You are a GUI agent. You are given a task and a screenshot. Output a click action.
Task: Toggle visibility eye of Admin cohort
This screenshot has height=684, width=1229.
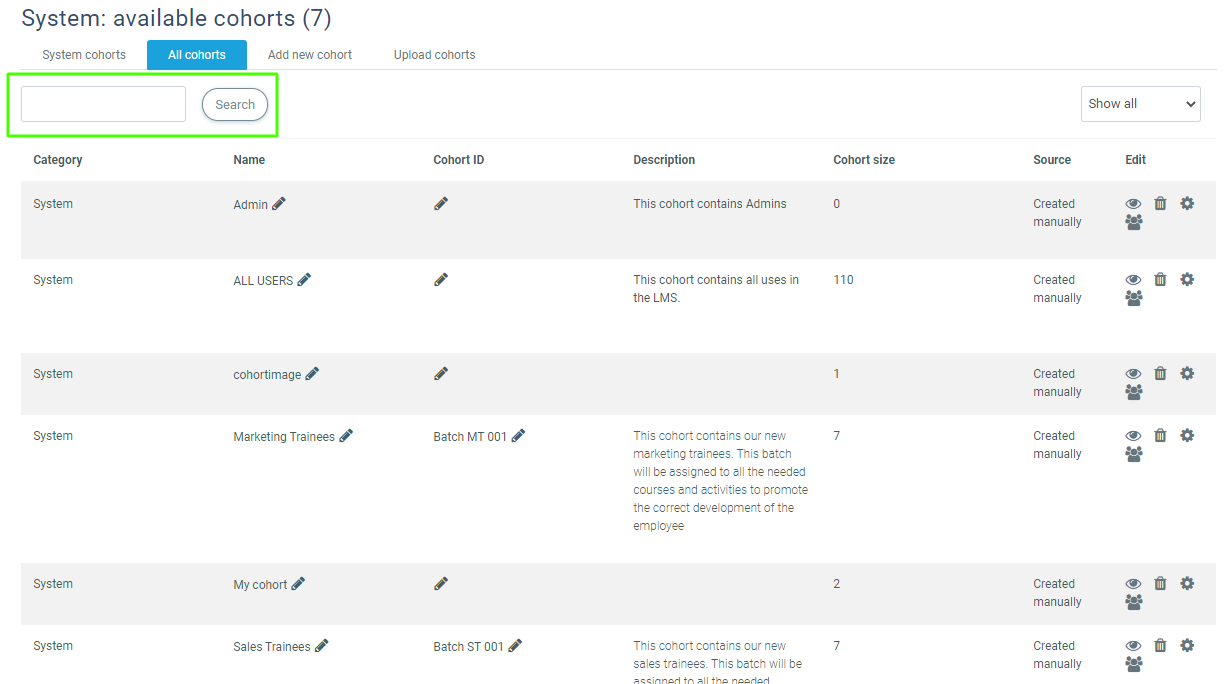click(x=1133, y=204)
